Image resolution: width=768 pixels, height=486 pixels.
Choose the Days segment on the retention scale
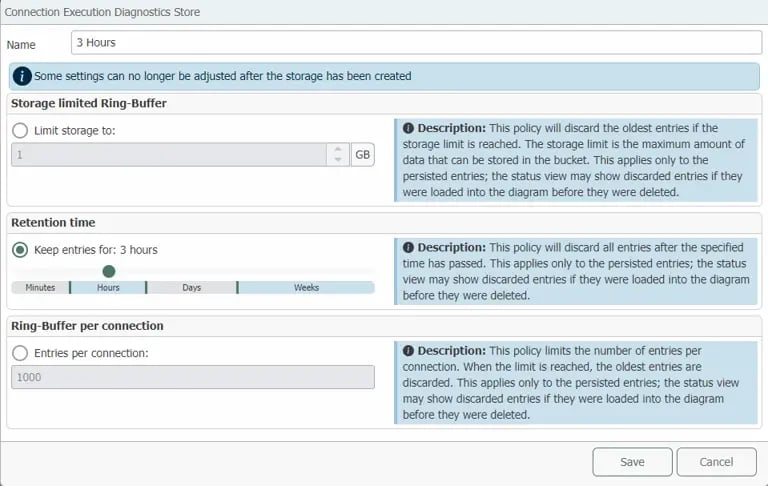point(191,288)
